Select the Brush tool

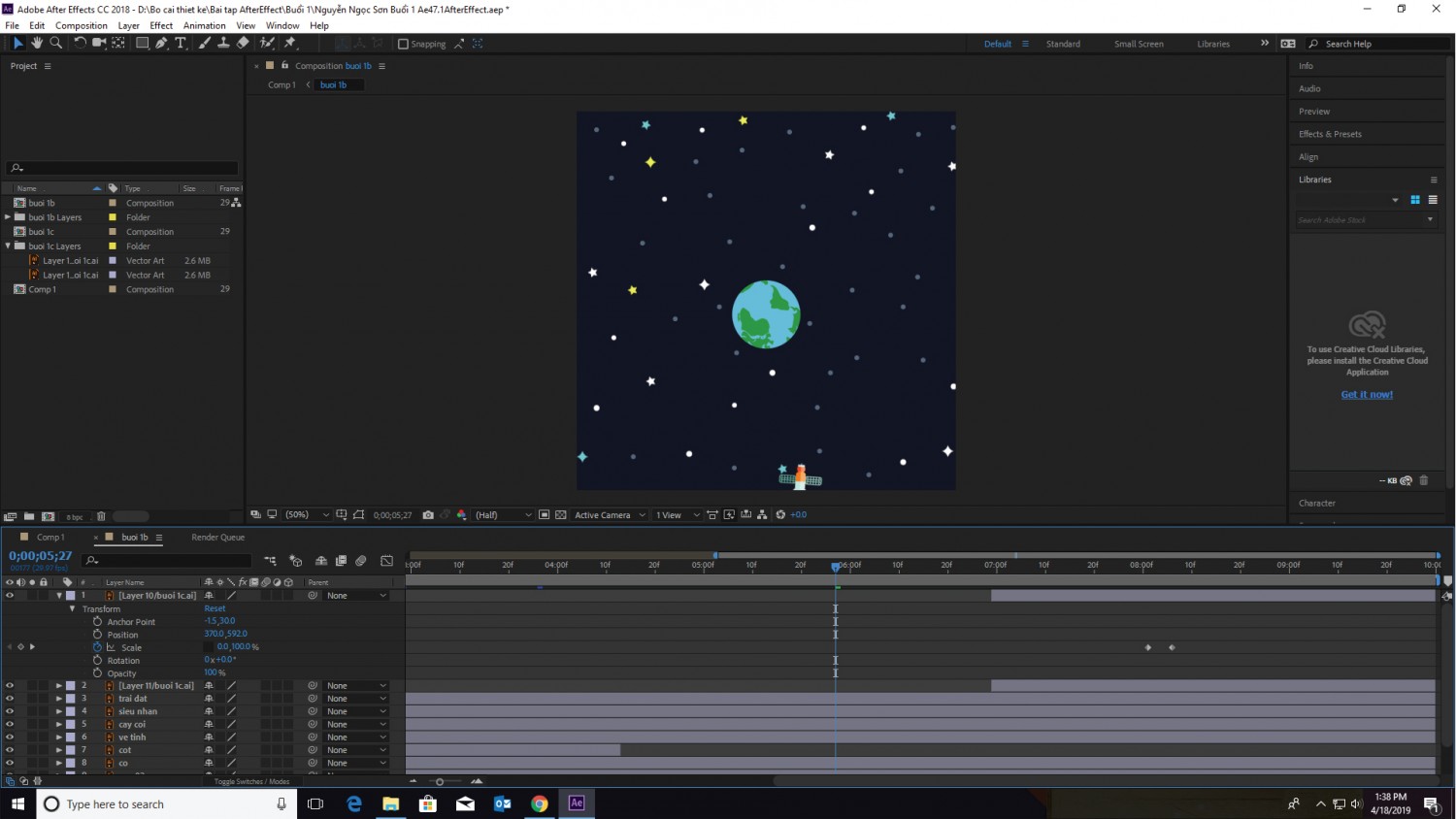click(205, 43)
